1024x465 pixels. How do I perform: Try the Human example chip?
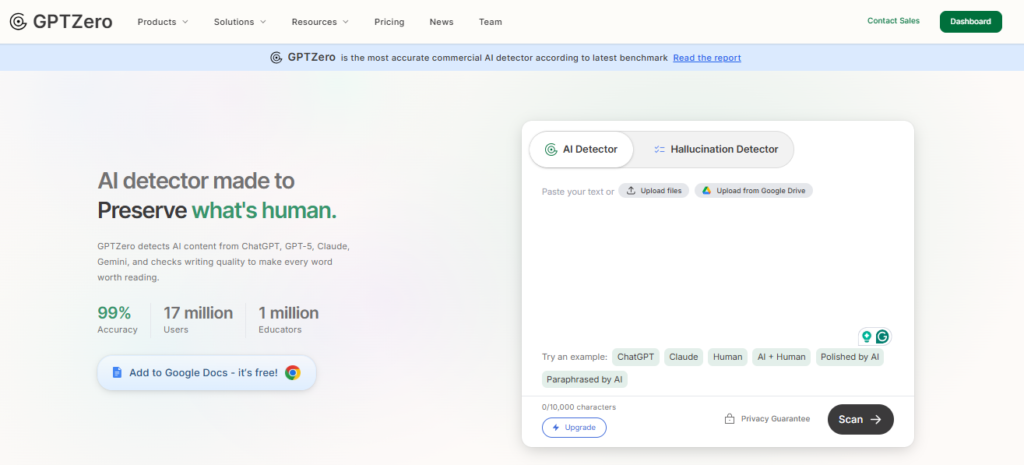click(x=728, y=357)
